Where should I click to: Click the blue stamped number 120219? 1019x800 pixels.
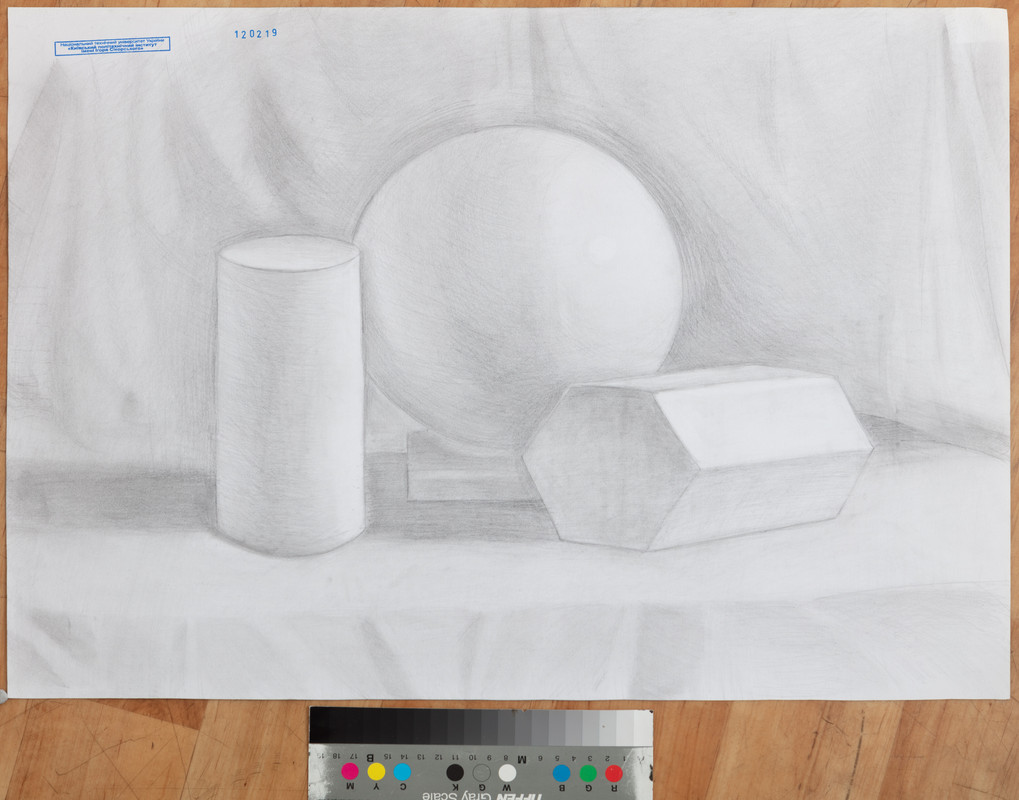[255, 34]
